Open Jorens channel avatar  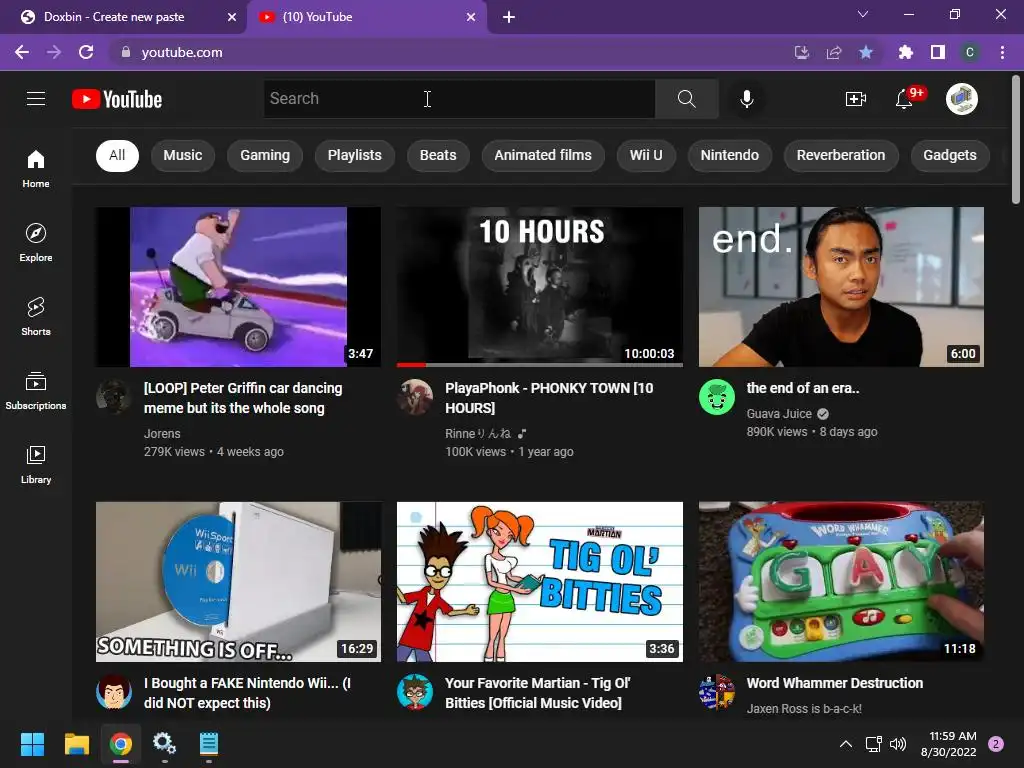[114, 396]
